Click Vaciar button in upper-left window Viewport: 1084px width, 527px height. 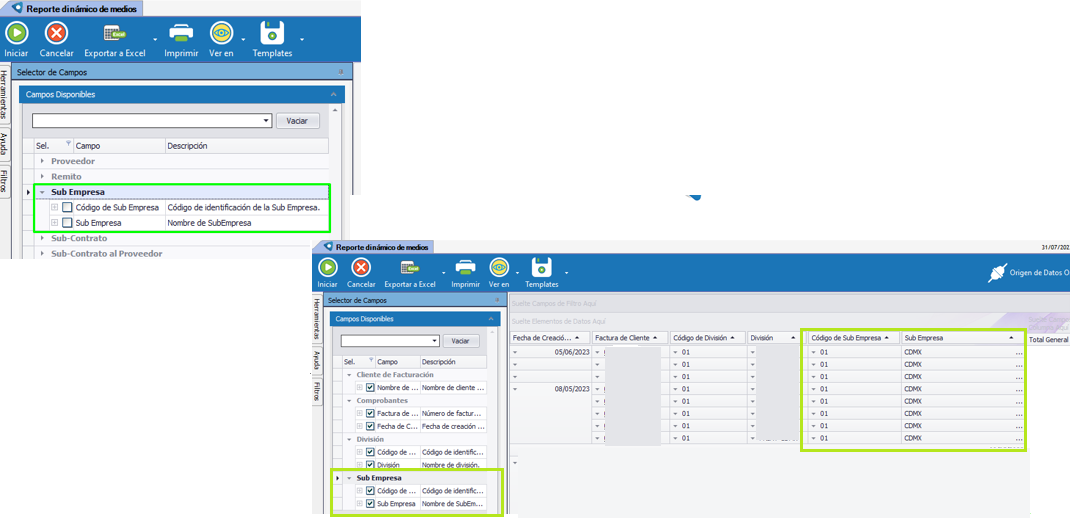click(x=298, y=120)
